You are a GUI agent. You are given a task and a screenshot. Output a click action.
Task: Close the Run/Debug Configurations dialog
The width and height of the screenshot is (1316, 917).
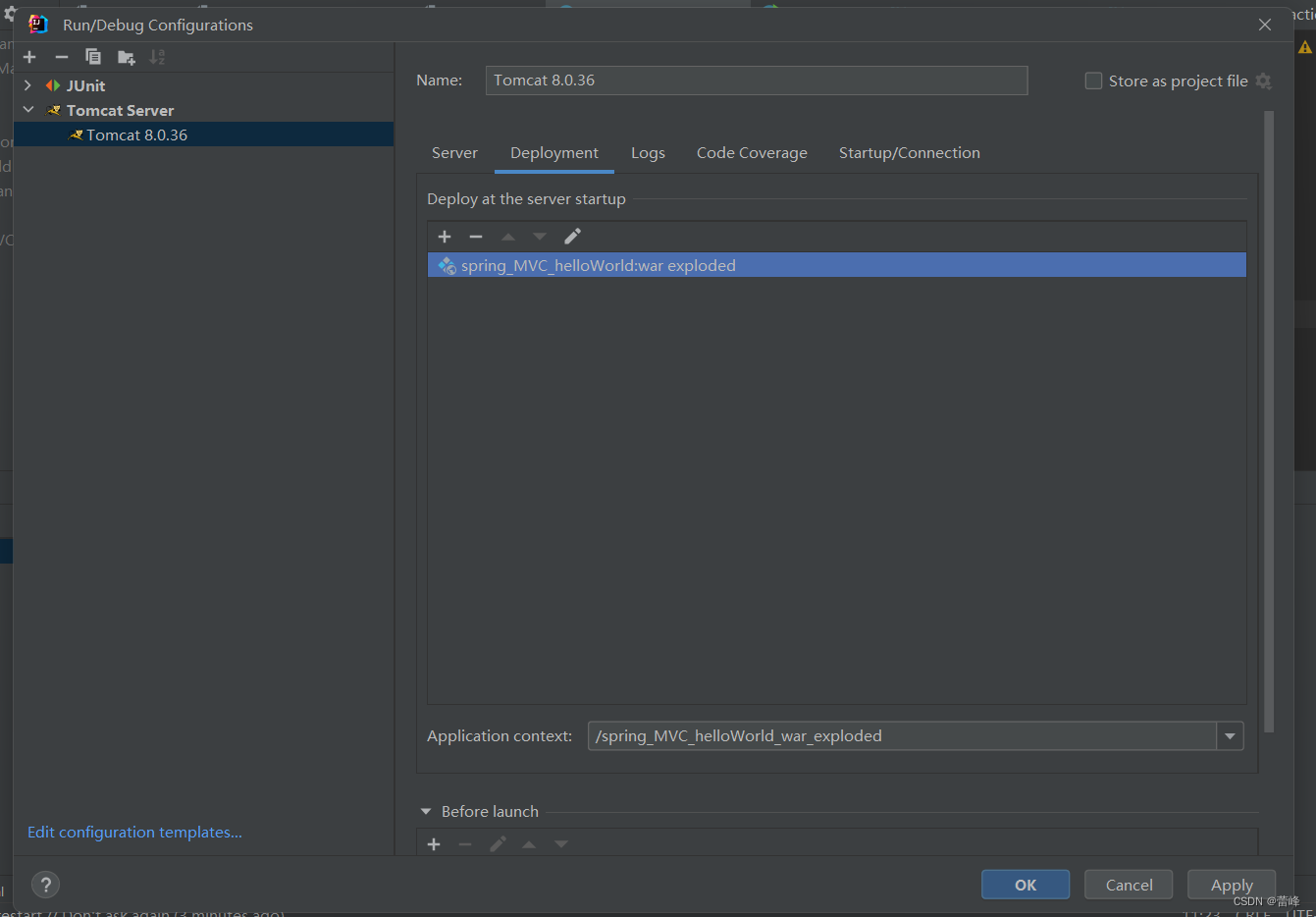[x=1265, y=25]
